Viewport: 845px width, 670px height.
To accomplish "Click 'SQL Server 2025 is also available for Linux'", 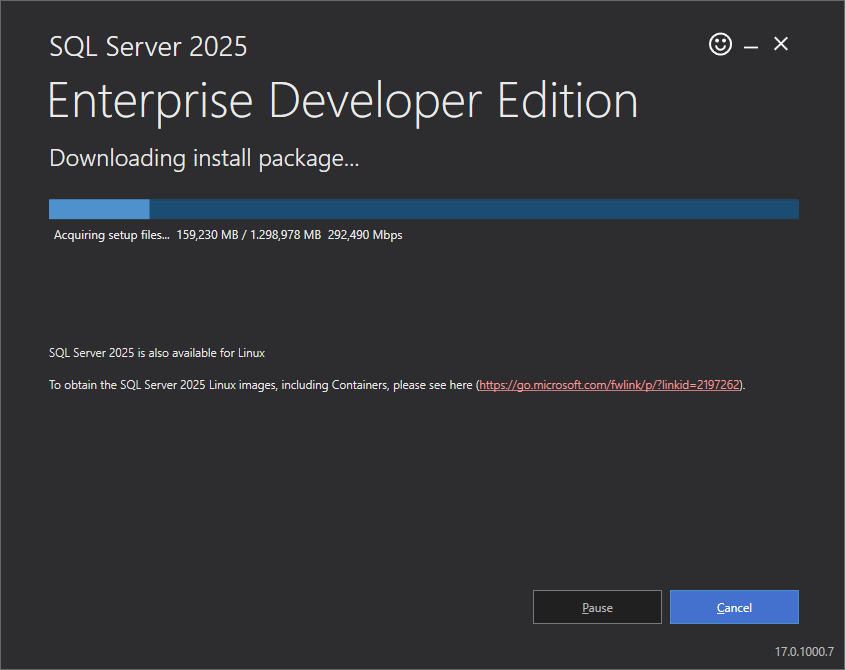I will [x=157, y=353].
